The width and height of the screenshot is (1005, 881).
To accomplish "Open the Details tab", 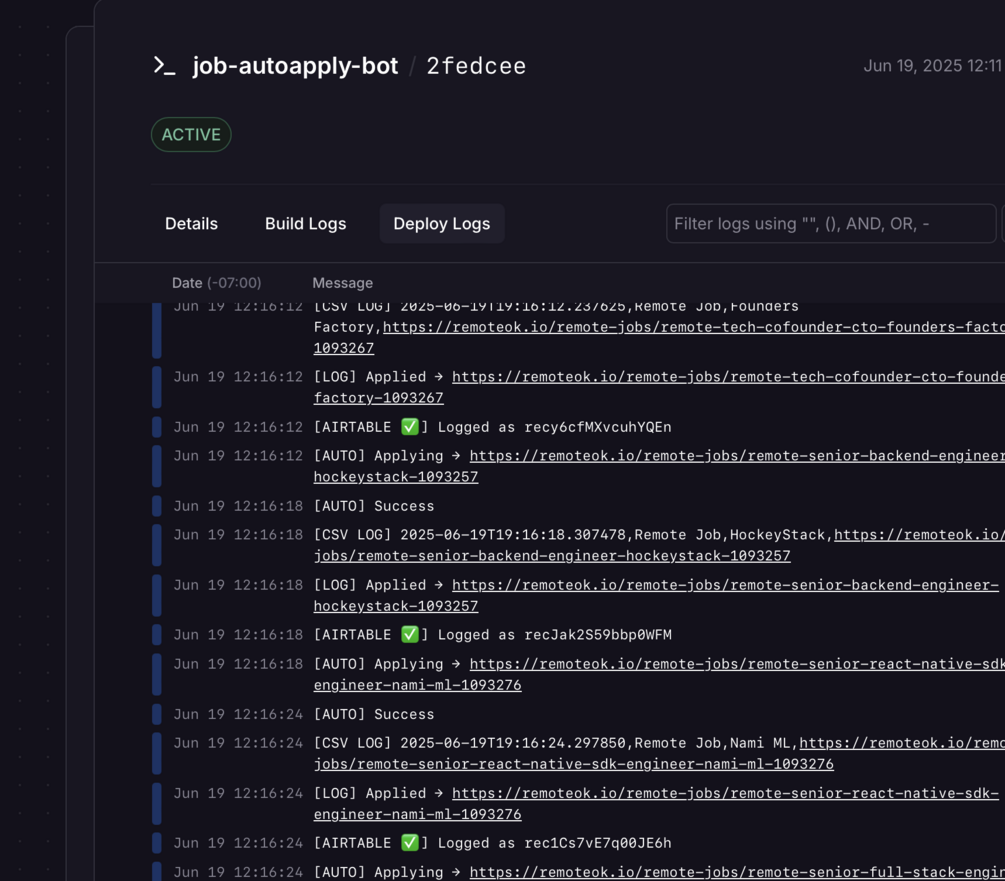I will [x=191, y=224].
